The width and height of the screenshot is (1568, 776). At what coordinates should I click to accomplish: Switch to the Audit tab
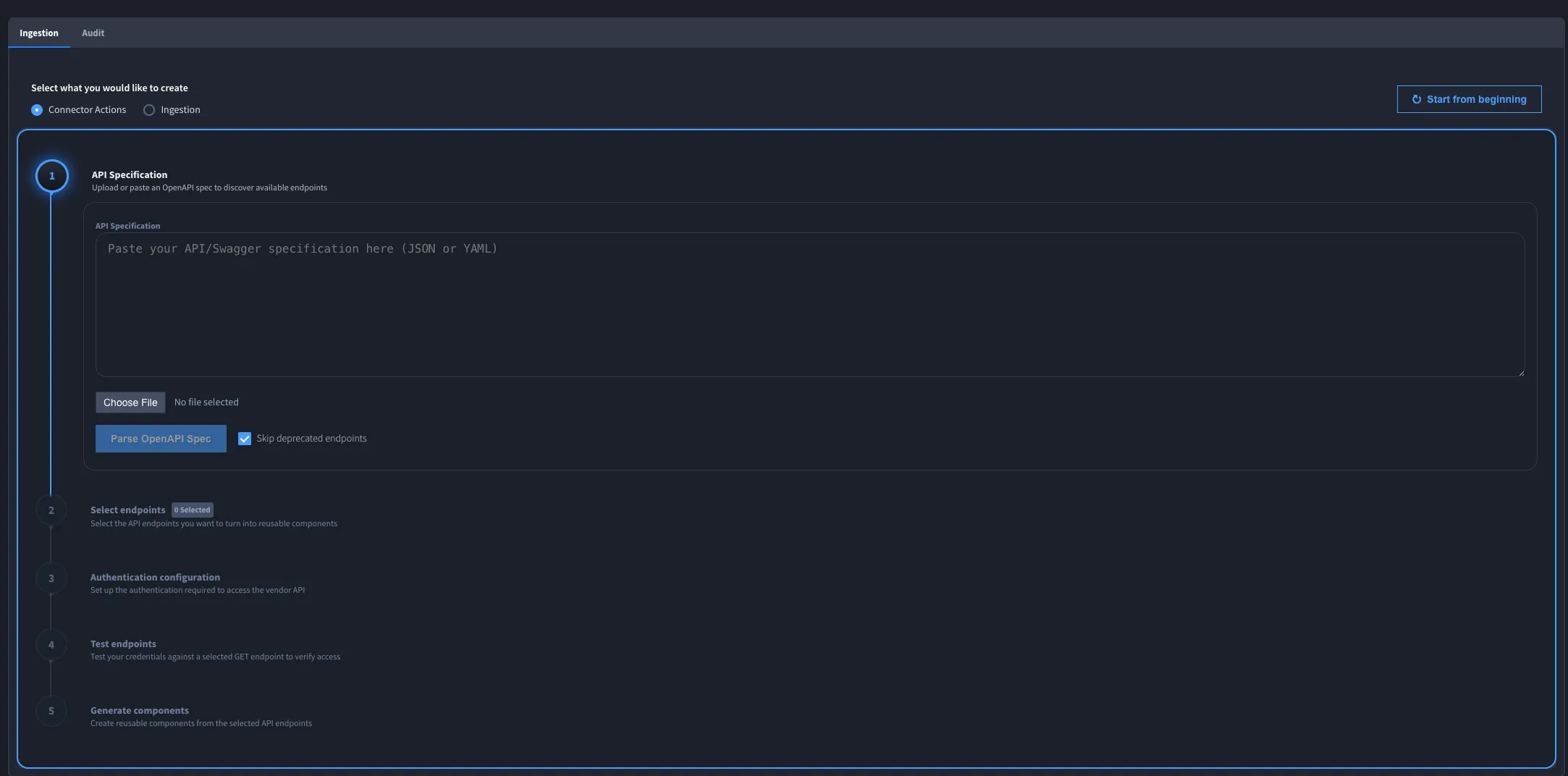coord(93,33)
